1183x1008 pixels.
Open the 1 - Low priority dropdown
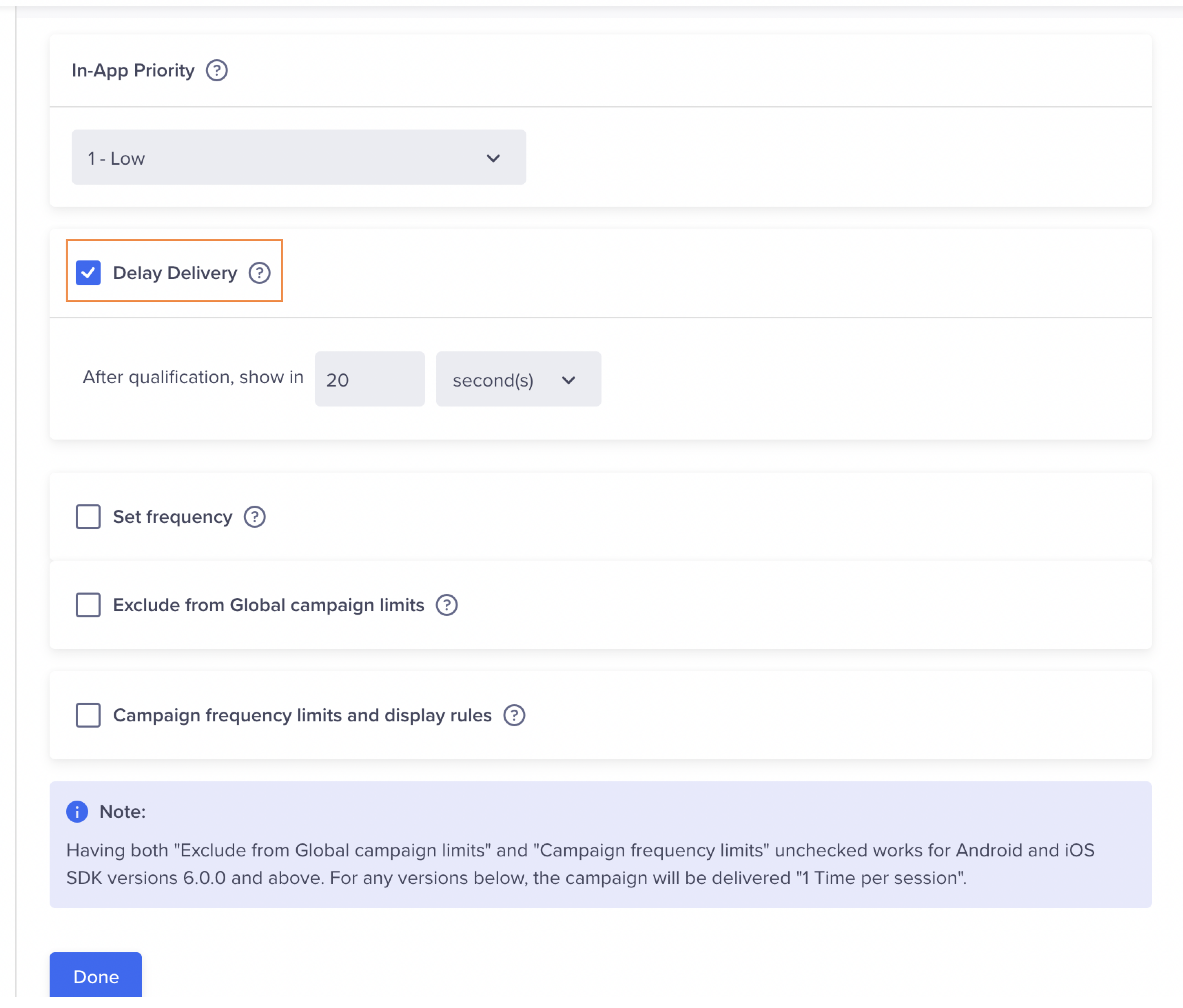(298, 158)
